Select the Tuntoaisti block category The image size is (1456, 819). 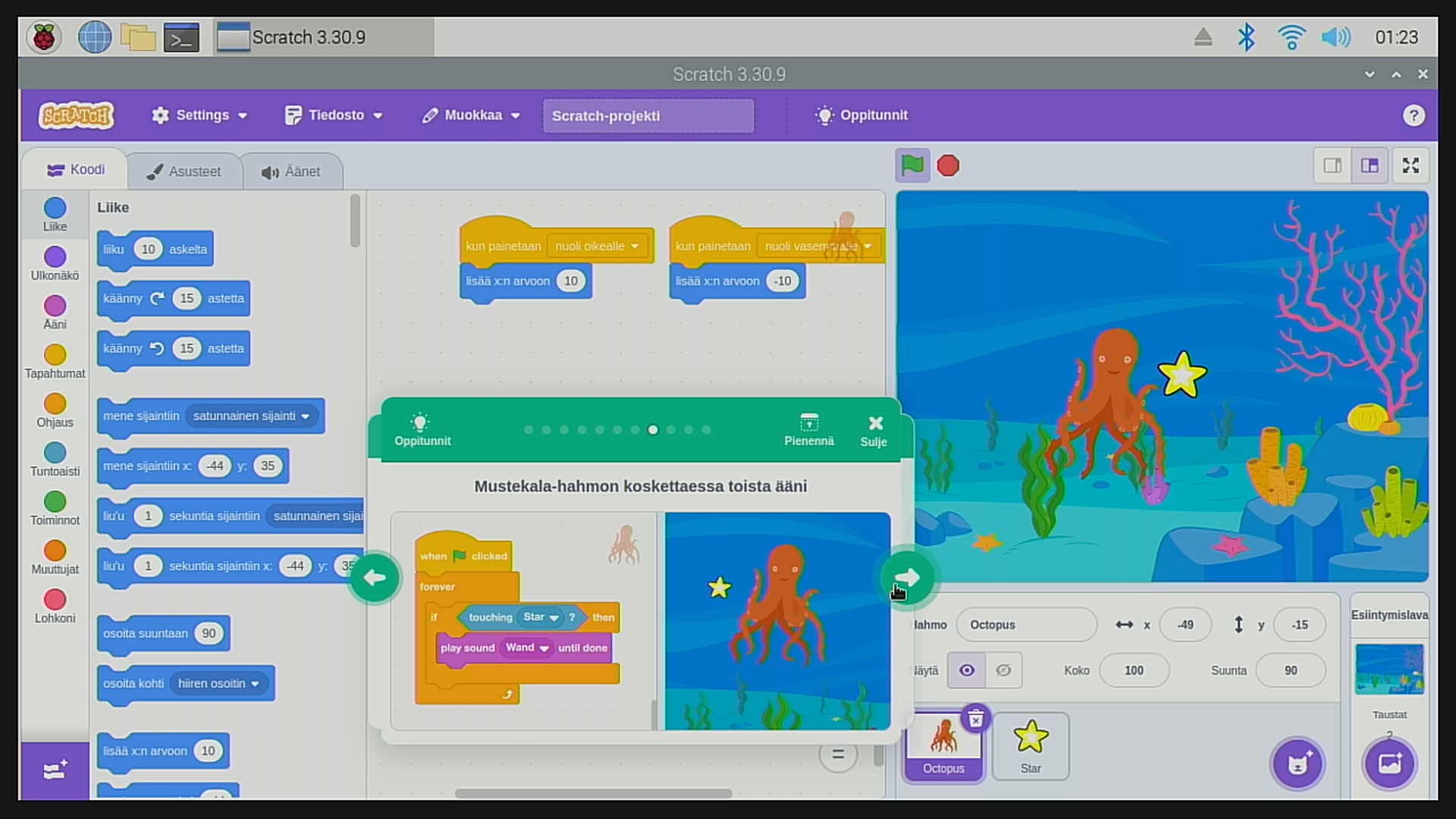tap(55, 460)
